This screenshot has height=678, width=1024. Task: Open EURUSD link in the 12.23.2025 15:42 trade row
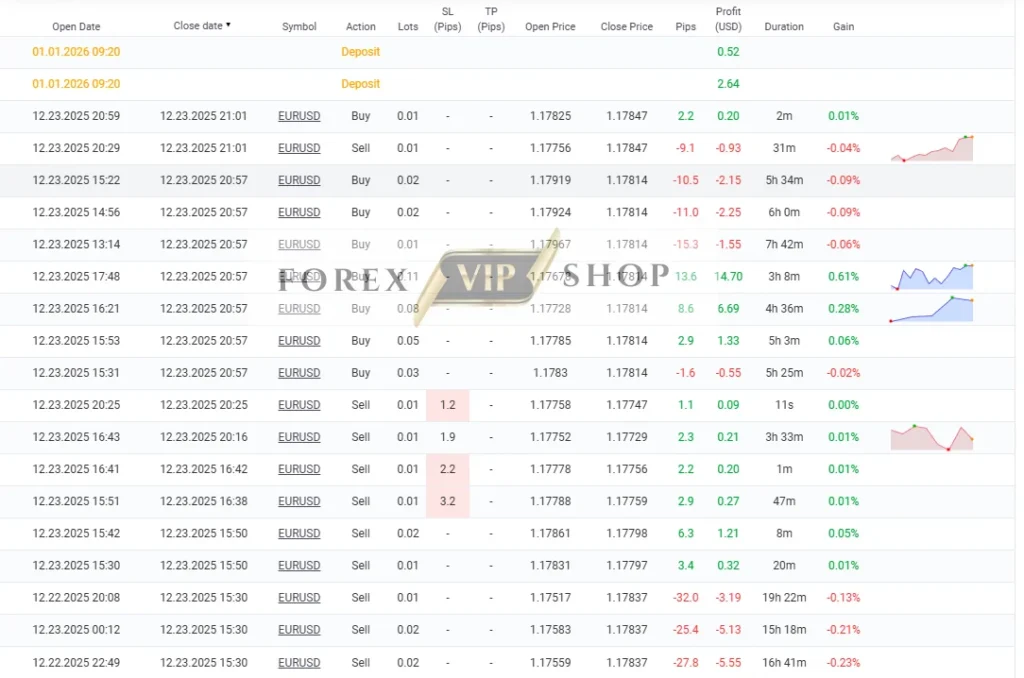click(x=299, y=534)
